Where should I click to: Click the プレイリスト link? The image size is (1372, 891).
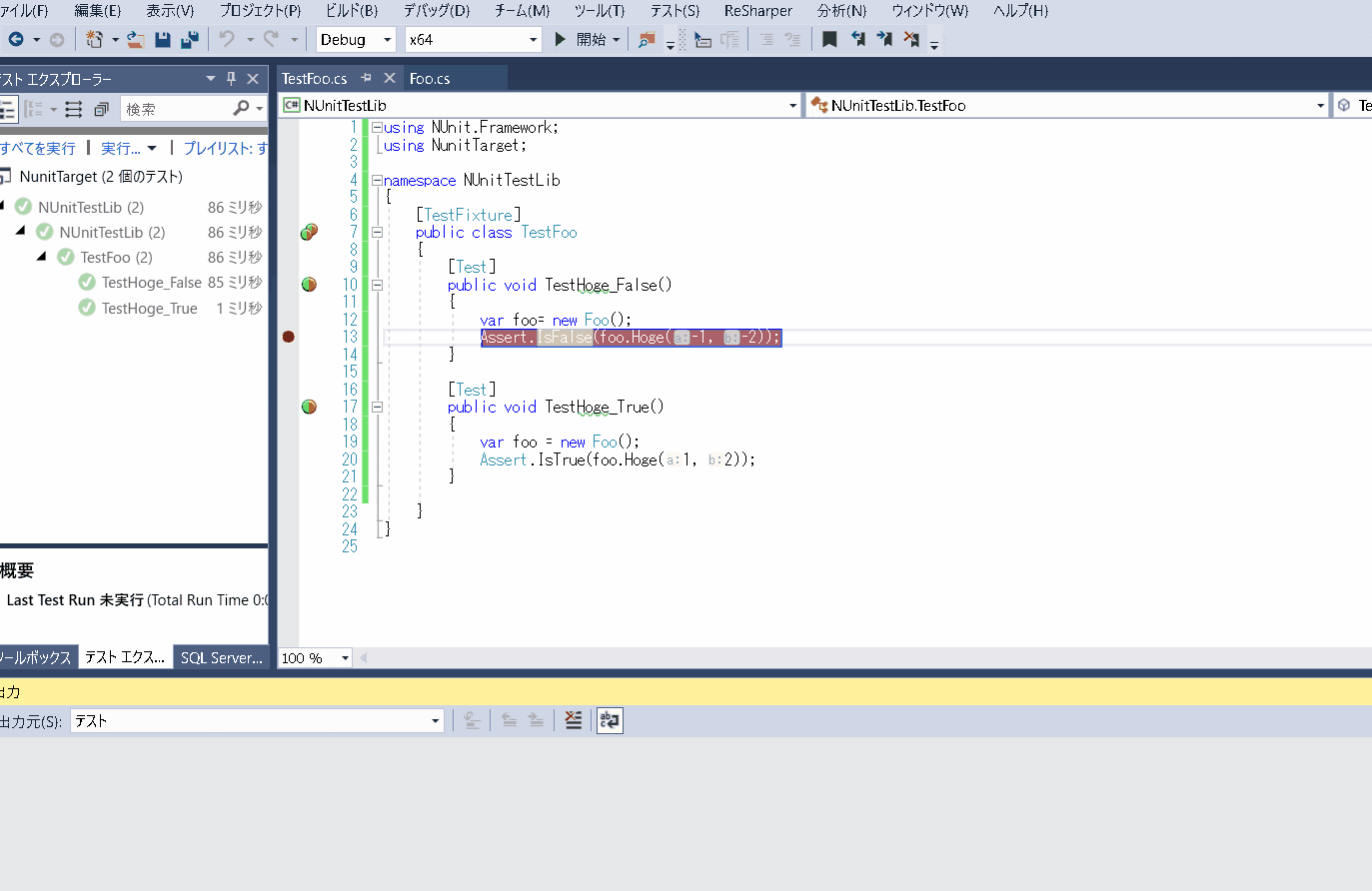(x=226, y=148)
